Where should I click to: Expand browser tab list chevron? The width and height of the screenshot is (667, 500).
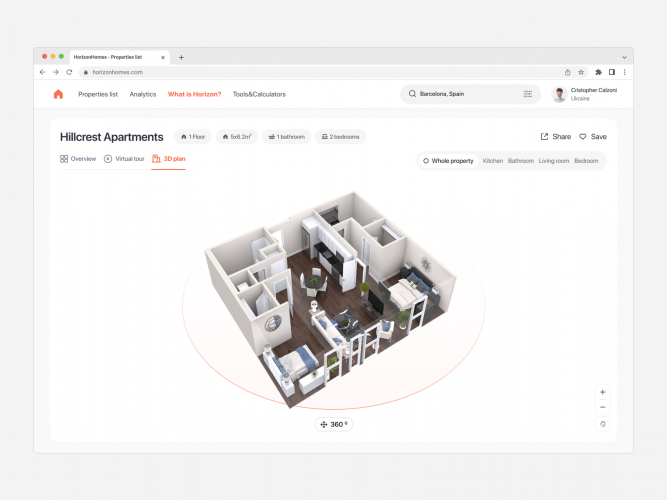(624, 57)
